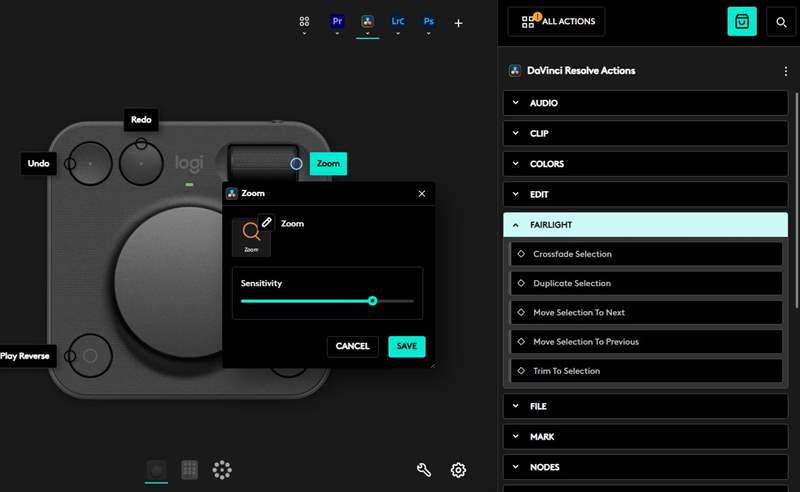The width and height of the screenshot is (800, 492).
Task: Select the Move Selection To Next action
Action: [x=646, y=312]
